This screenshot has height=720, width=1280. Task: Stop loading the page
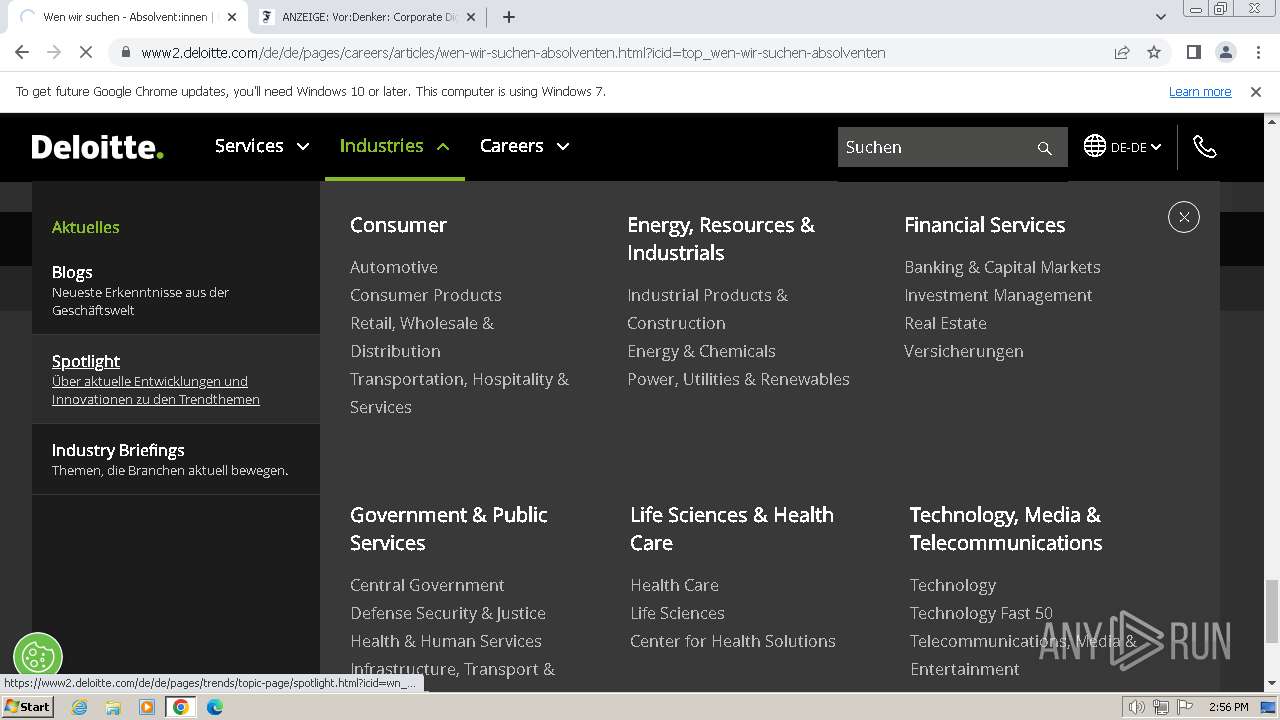[86, 52]
